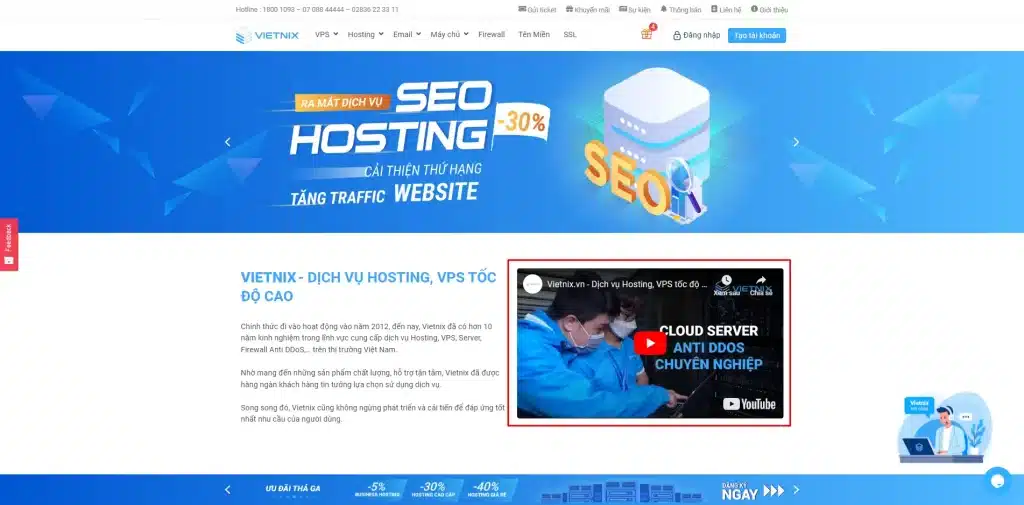
Task: Open the Firewall menu item
Action: 491,35
